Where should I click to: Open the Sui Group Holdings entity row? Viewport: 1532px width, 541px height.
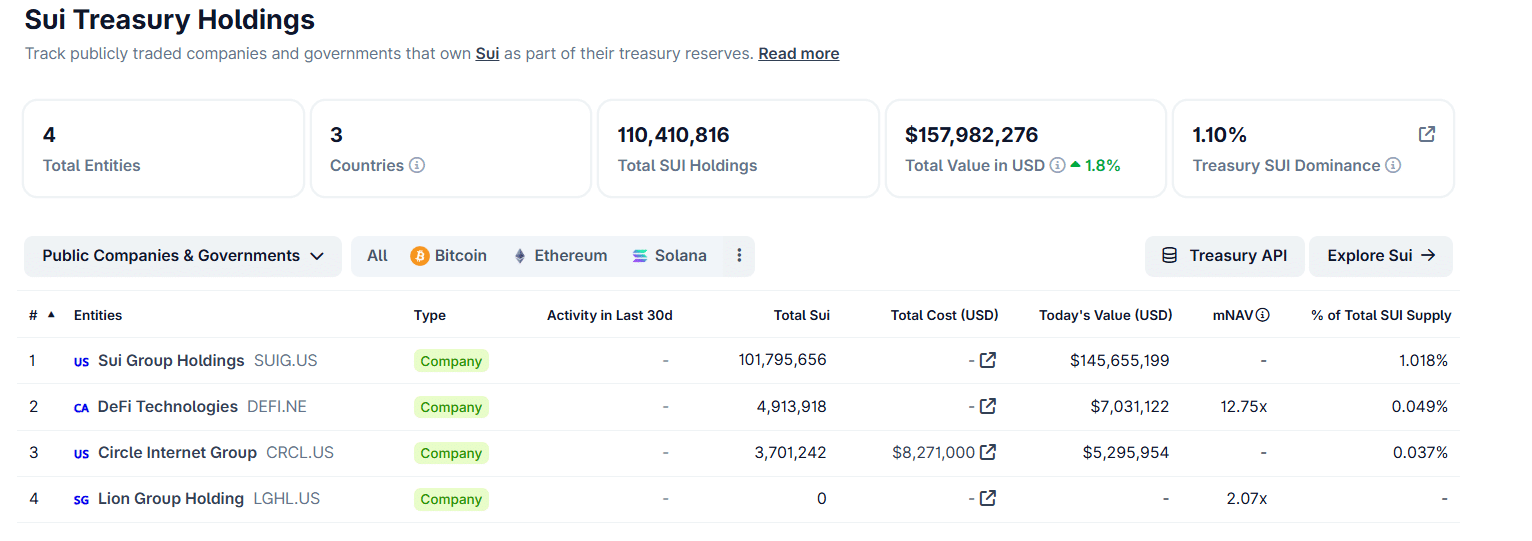pos(171,360)
